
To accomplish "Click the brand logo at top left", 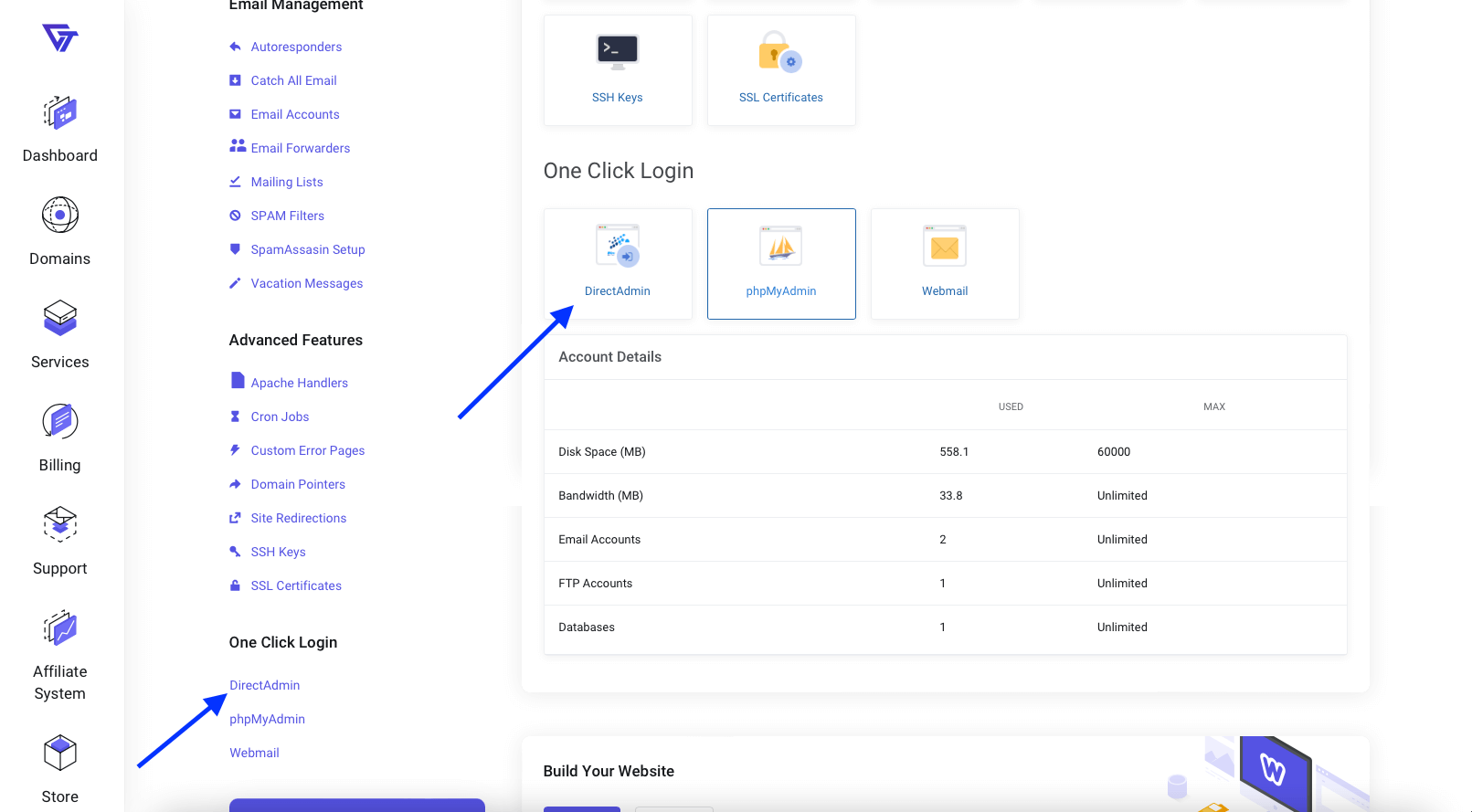I will pyautogui.click(x=60, y=37).
